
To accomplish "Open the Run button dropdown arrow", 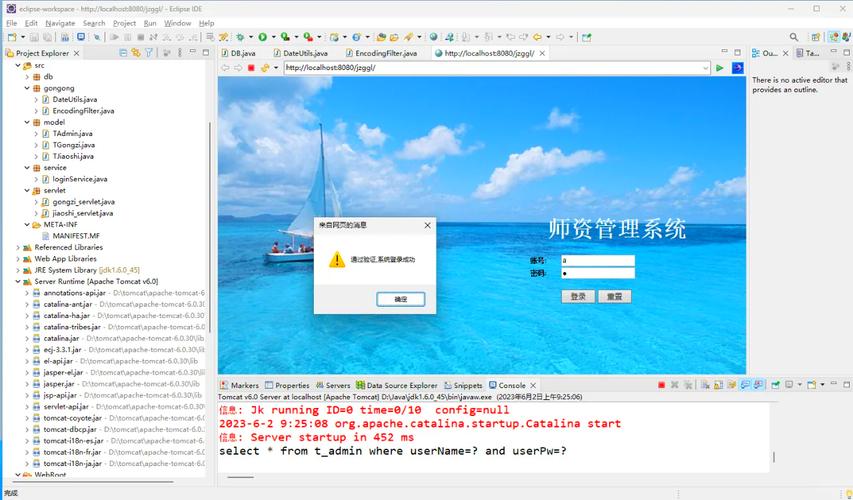I will [x=273, y=37].
